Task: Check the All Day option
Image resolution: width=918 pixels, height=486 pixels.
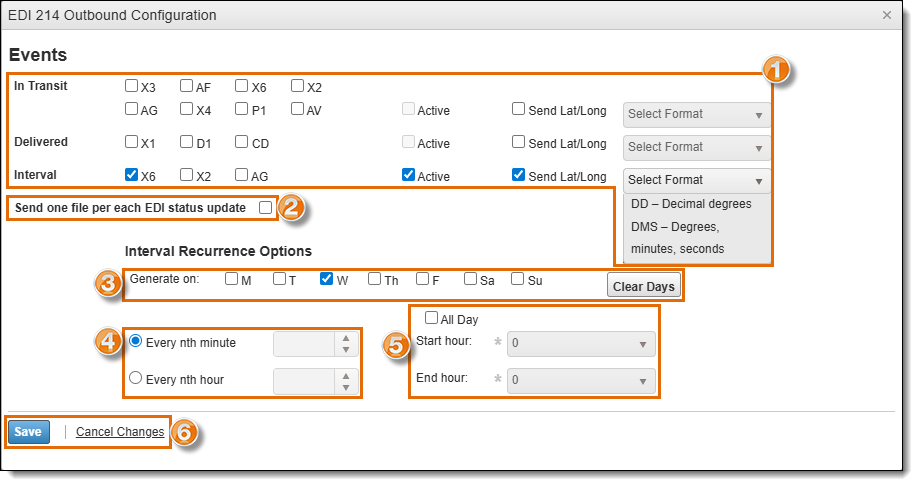Action: (432, 319)
